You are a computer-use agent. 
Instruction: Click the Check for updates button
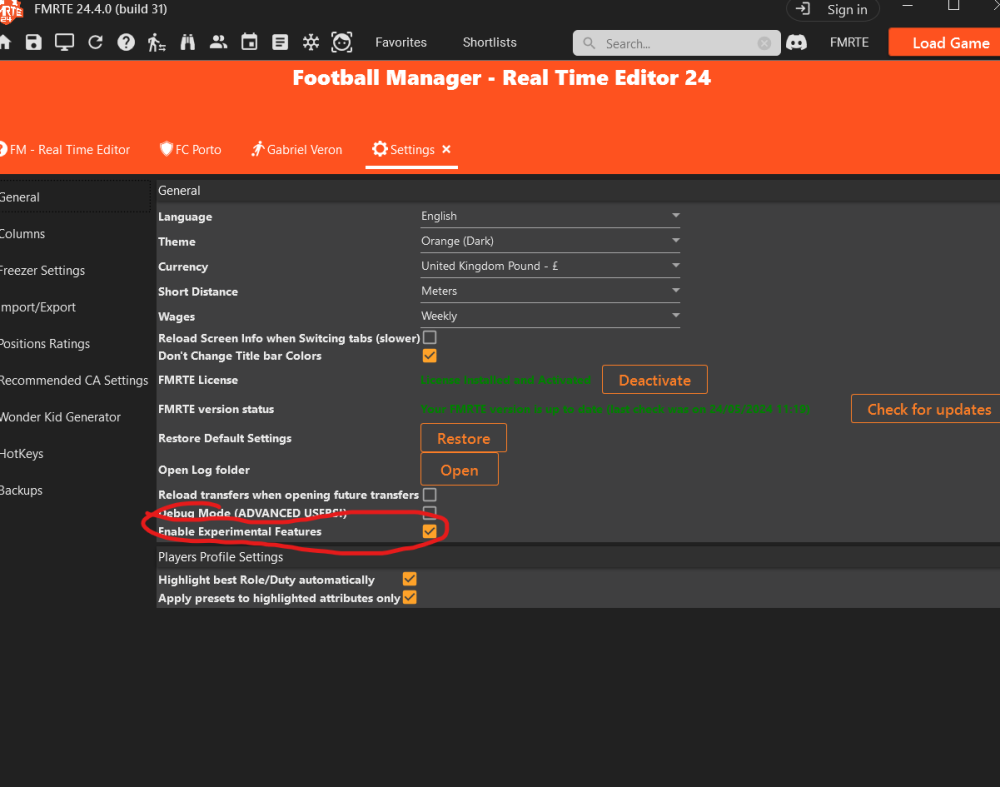pos(928,409)
